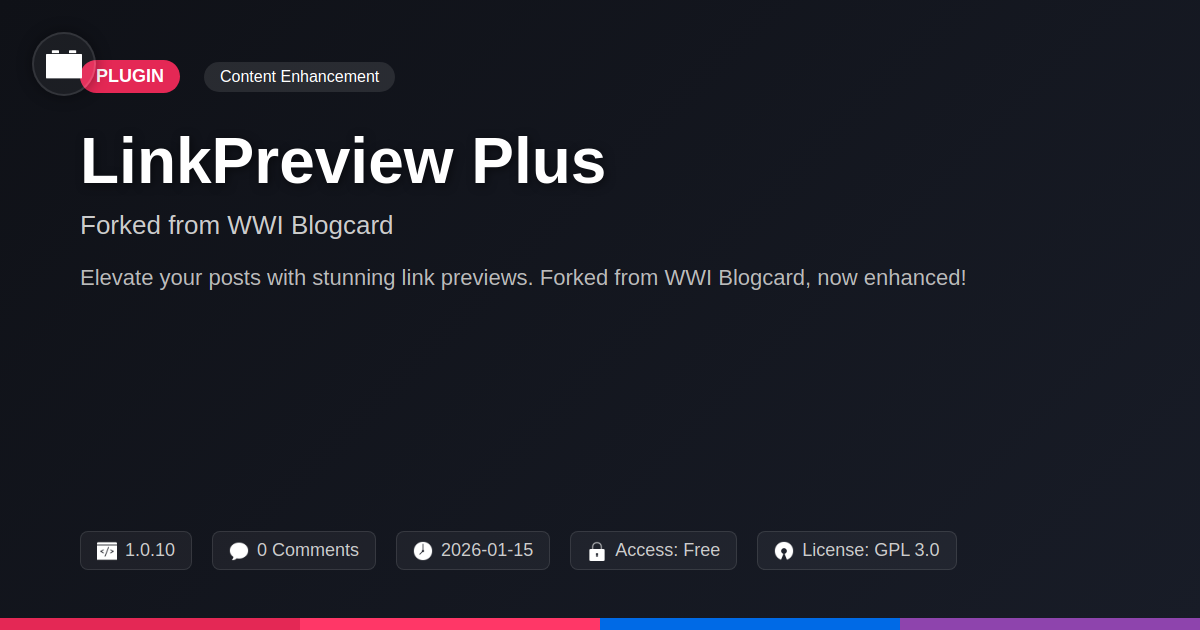Click the plugin block icon in circle

pos(64,64)
